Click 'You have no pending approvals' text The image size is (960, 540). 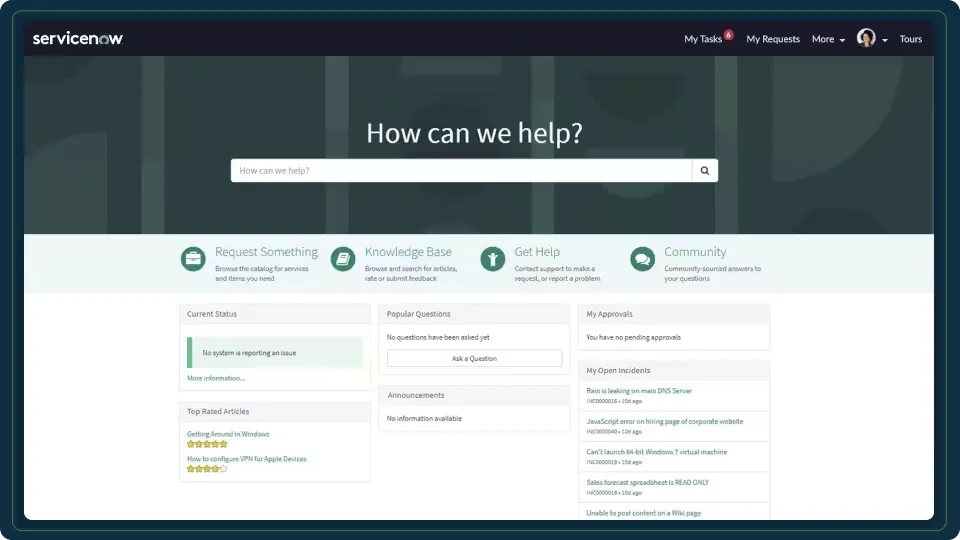633,337
